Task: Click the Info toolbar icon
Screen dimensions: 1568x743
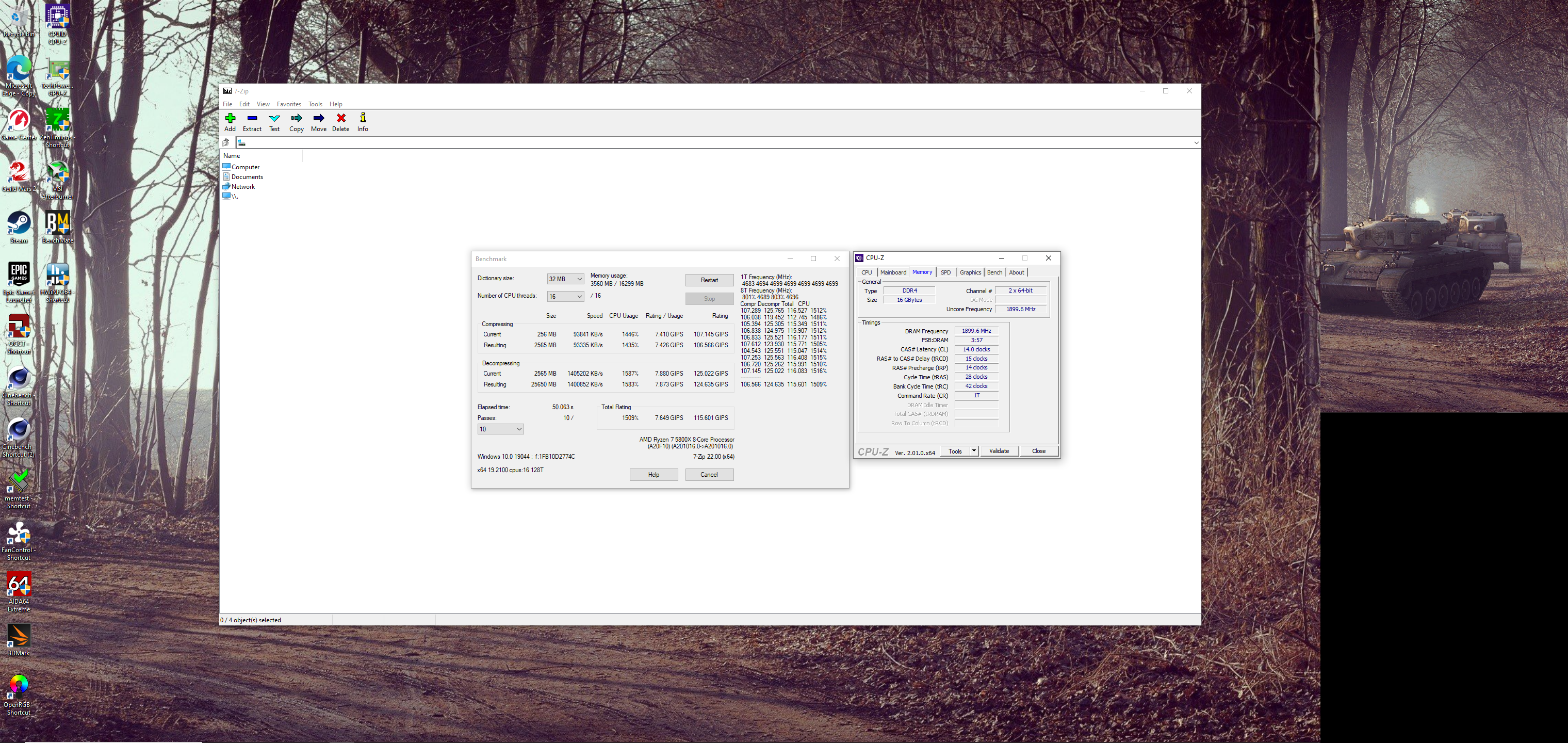Action: tap(363, 122)
